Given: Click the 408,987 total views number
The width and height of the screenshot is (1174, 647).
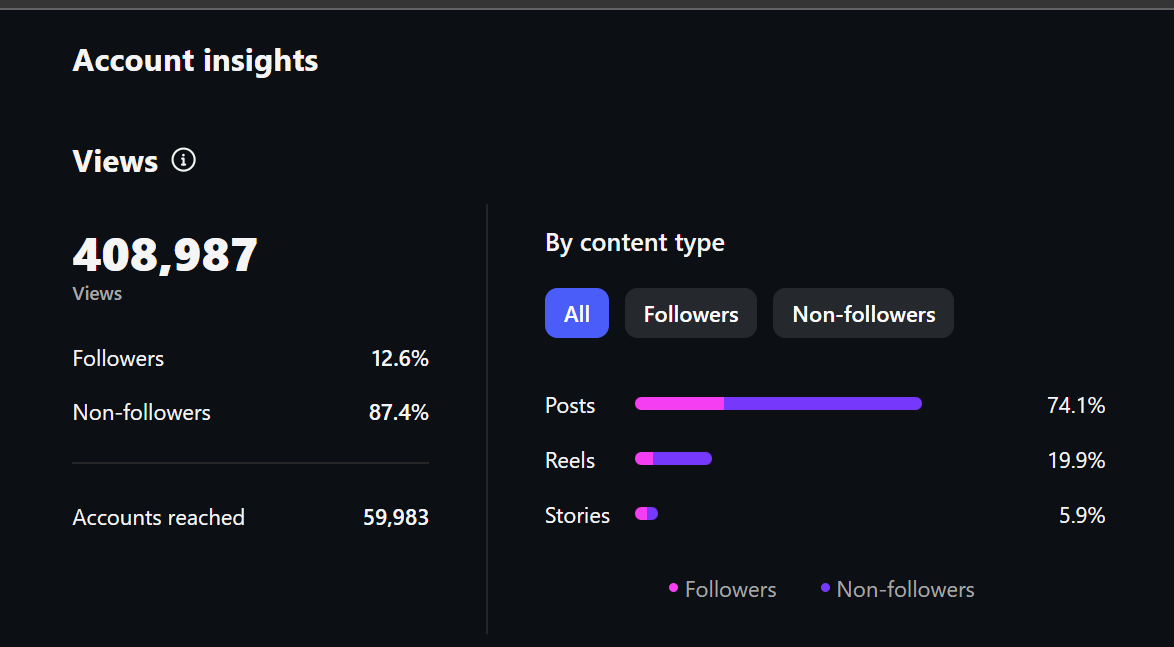Looking at the screenshot, I should [165, 256].
